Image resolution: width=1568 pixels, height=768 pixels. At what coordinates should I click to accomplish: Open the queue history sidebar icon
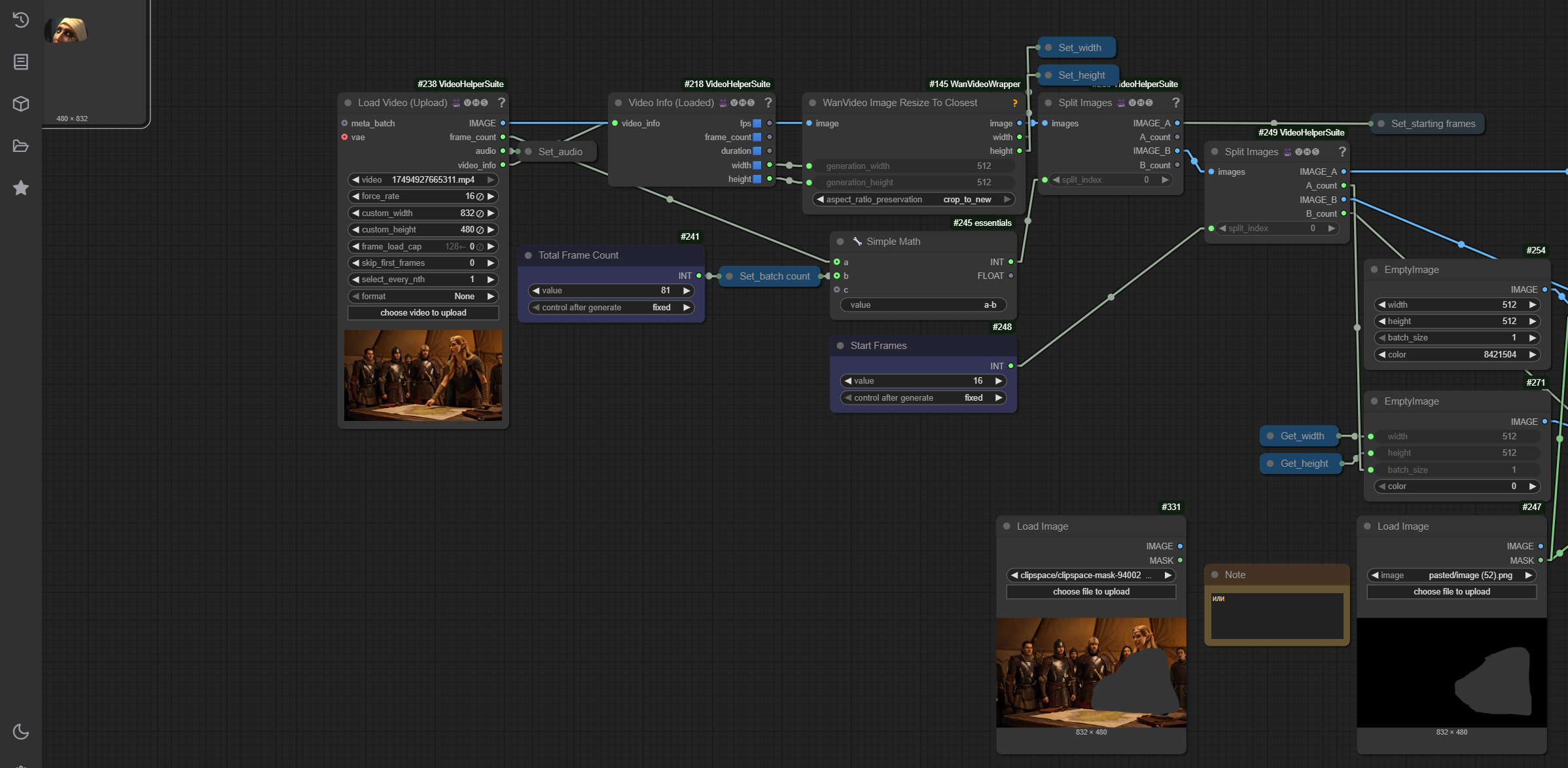pyautogui.click(x=21, y=20)
